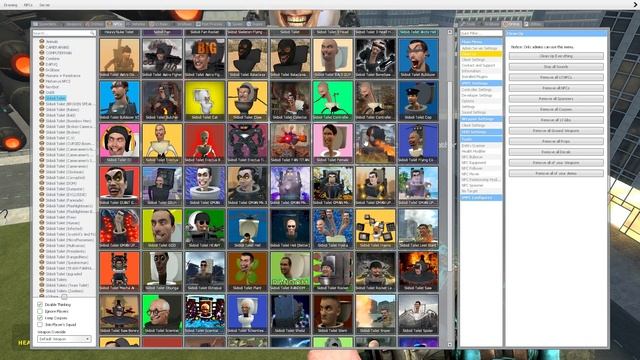This screenshot has width=640, height=360.
Task: Select the Skibidi Toilet Hydra icon
Action: [333, 229]
